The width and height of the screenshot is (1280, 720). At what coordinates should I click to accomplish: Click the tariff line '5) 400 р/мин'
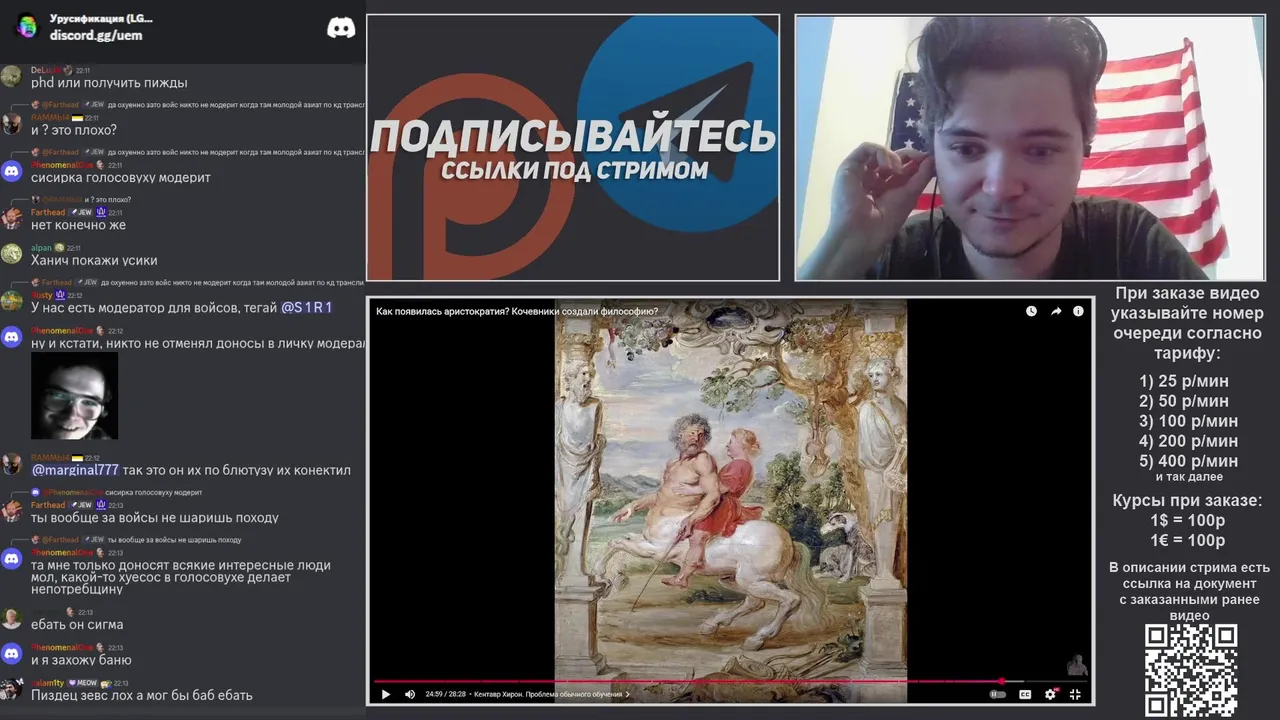[1188, 461]
